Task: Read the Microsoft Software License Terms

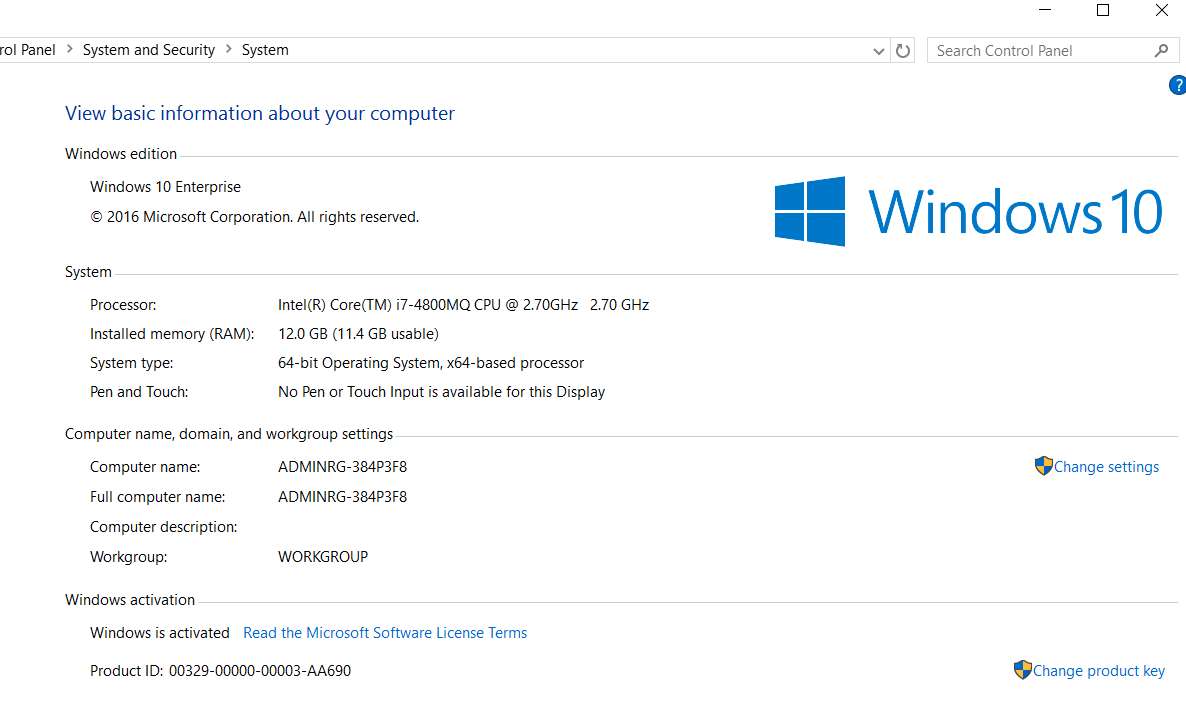Action: (x=385, y=633)
